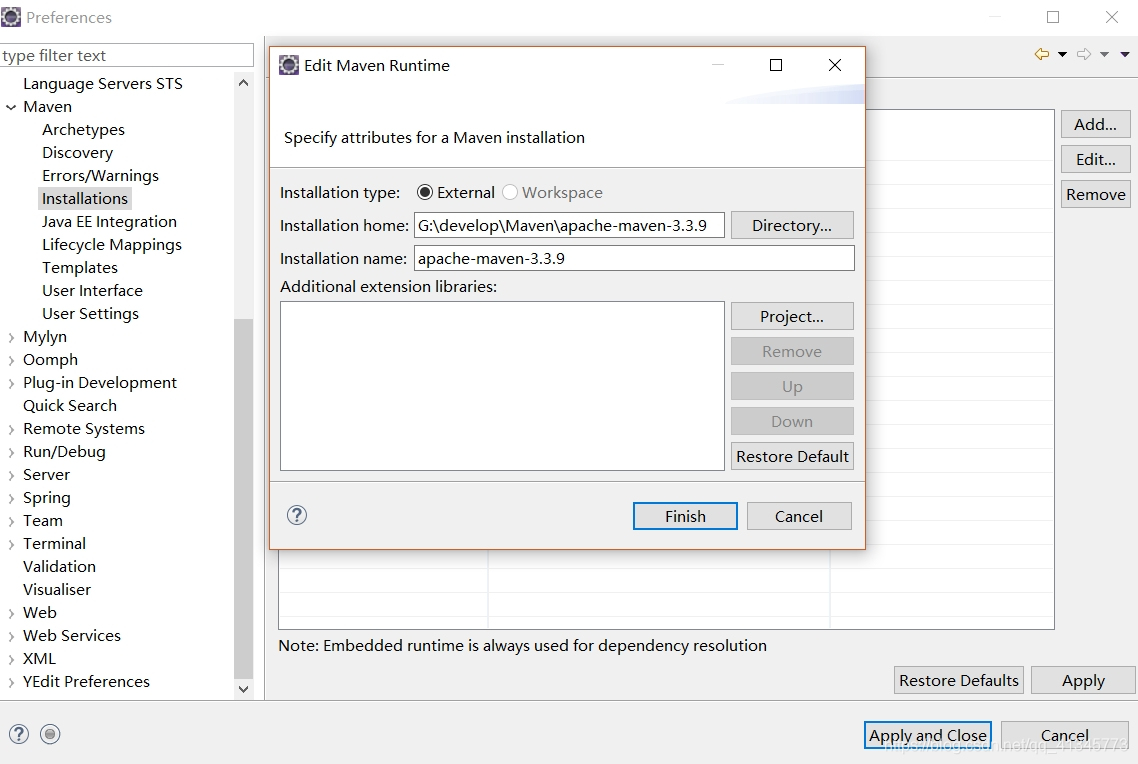Click the record/import preferences circle icon
The height and width of the screenshot is (764, 1138).
coord(50,734)
